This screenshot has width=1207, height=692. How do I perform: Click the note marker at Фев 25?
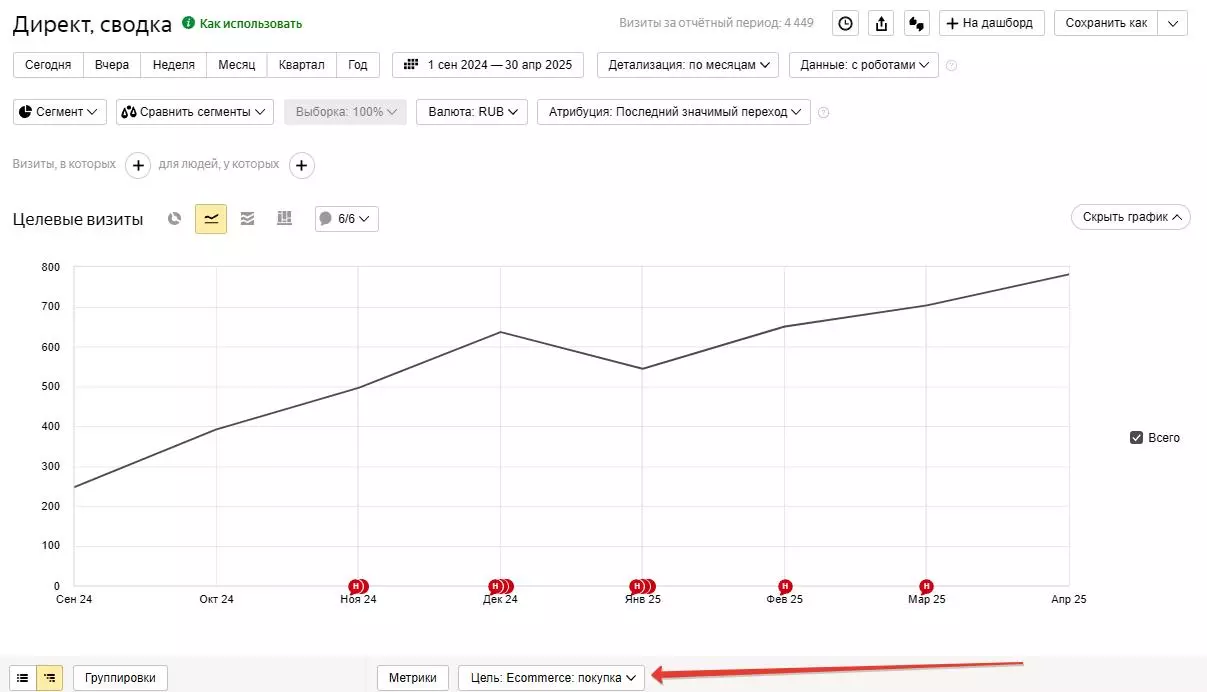(x=785, y=586)
